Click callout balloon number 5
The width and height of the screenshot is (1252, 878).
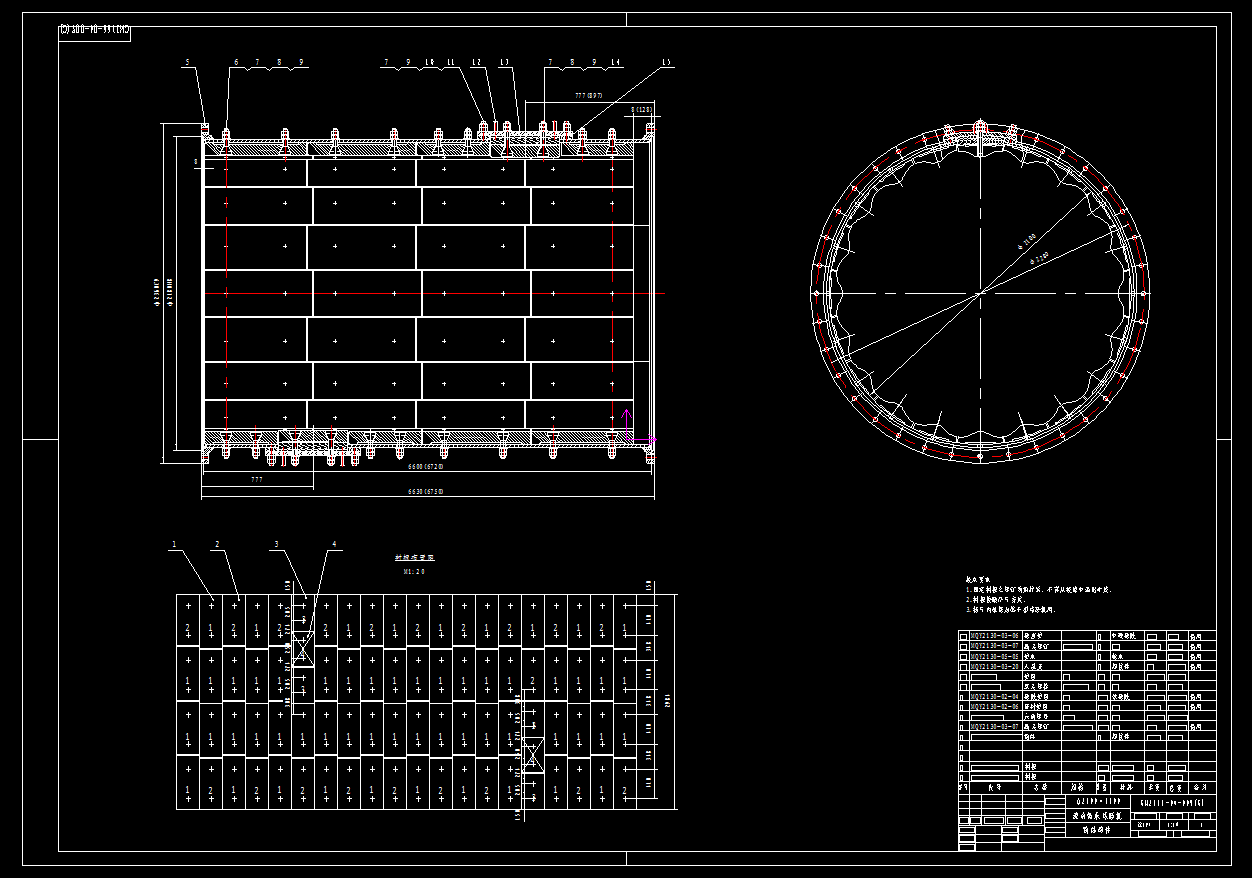[186, 62]
